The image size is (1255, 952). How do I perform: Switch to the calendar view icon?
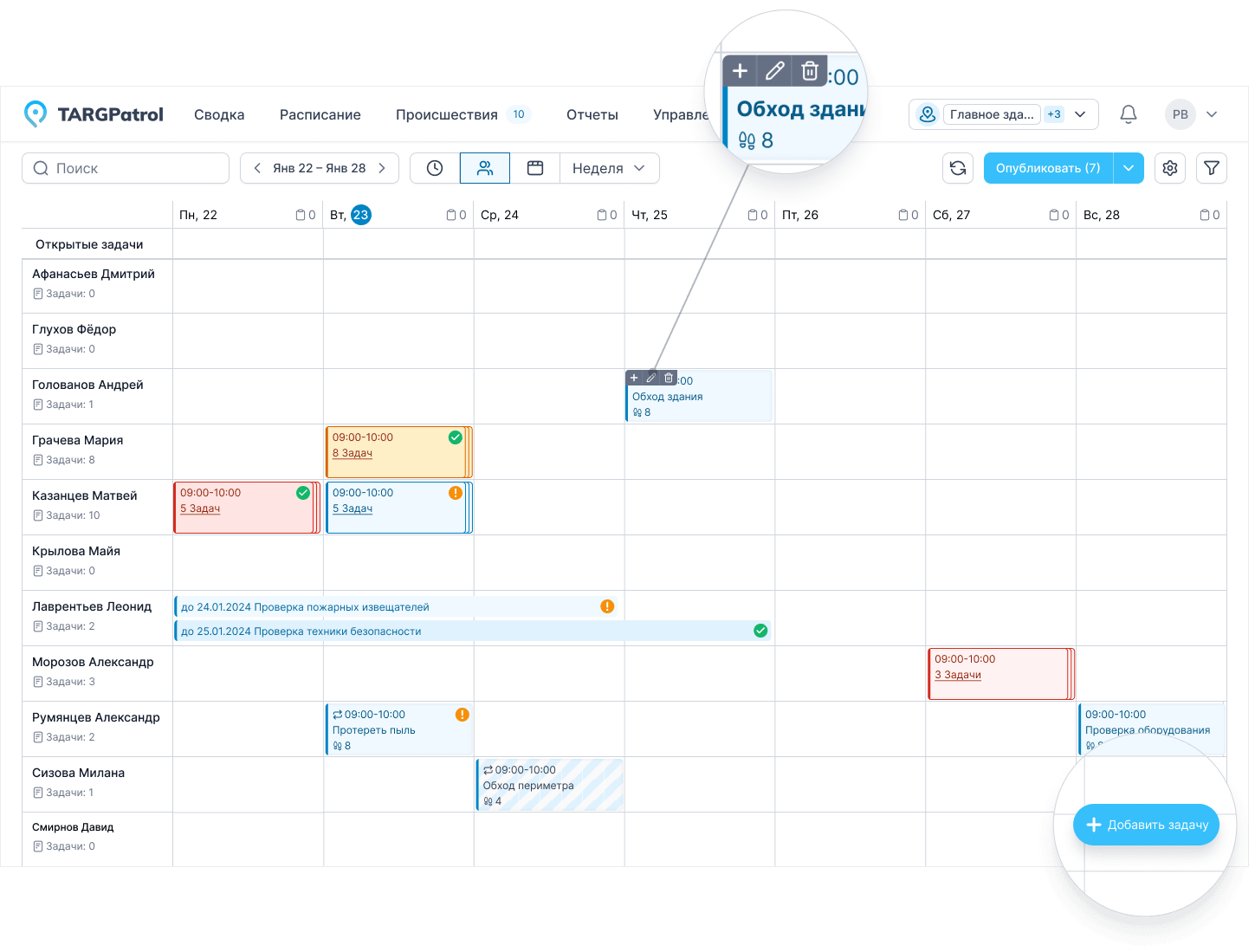click(535, 168)
